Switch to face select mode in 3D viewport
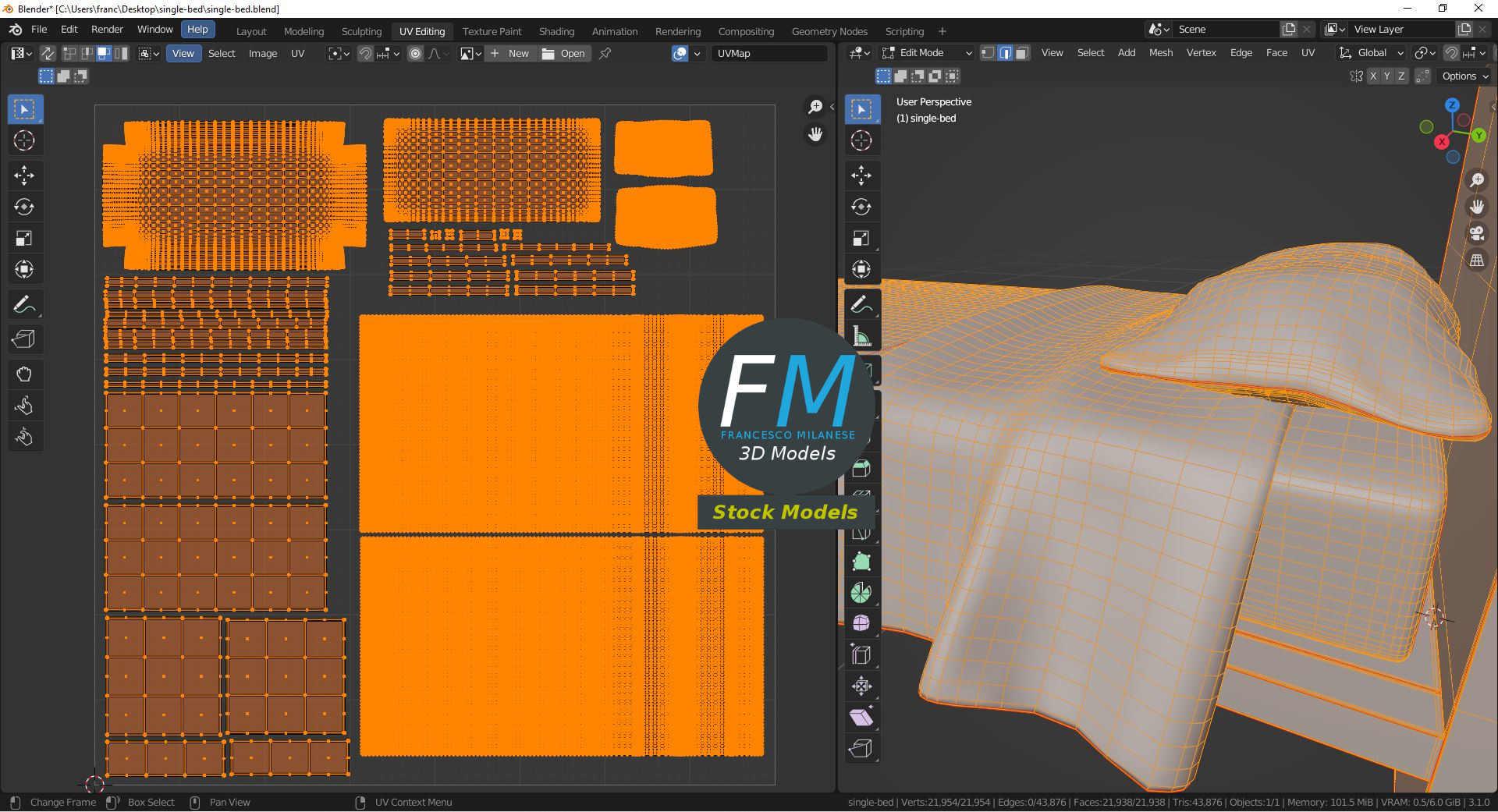 pos(1022,52)
